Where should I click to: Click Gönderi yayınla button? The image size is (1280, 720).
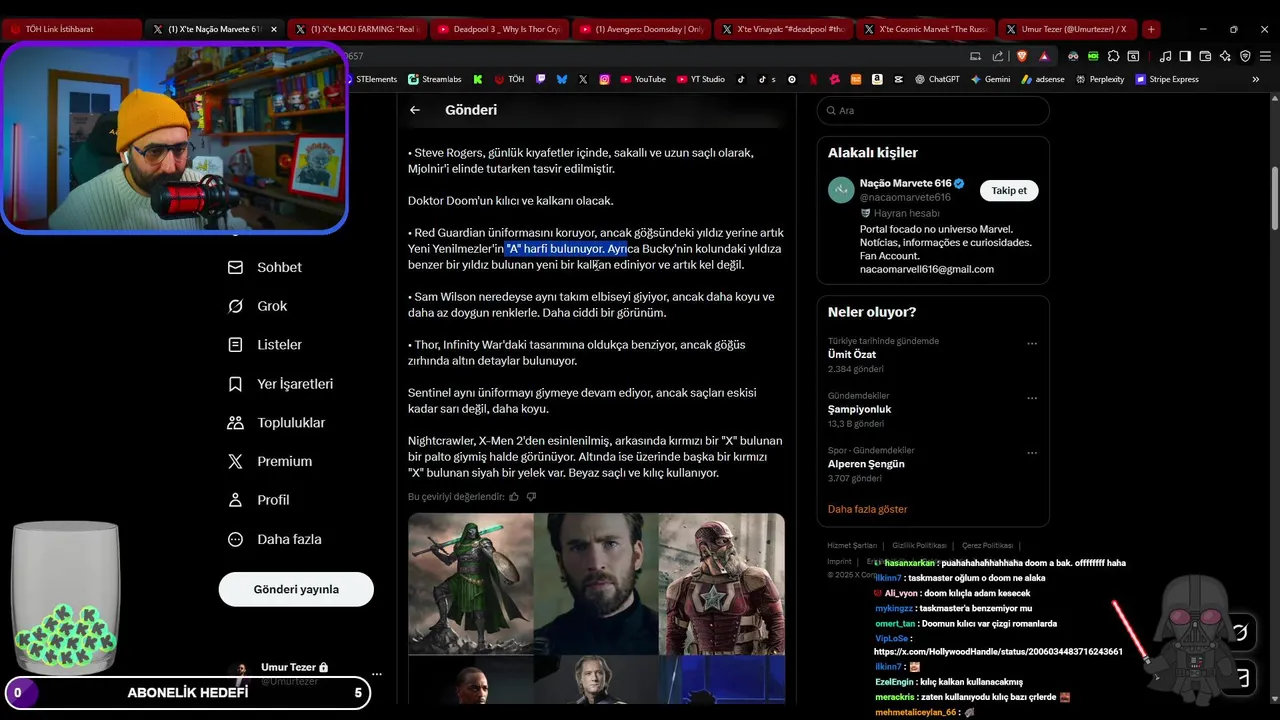pos(296,589)
